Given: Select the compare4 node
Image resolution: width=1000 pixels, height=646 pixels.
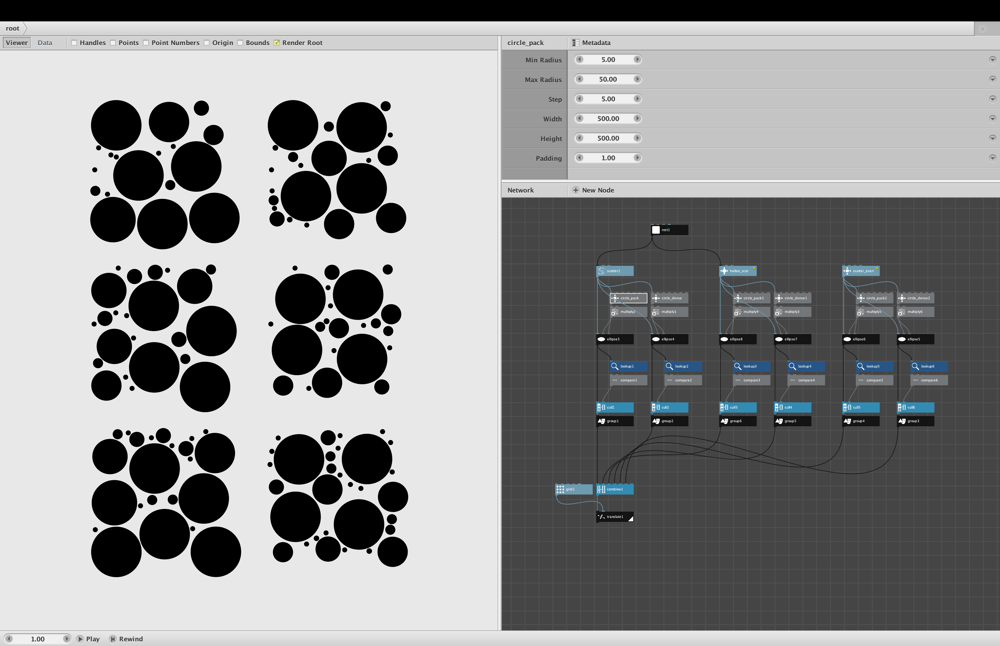Looking at the screenshot, I should (x=807, y=380).
